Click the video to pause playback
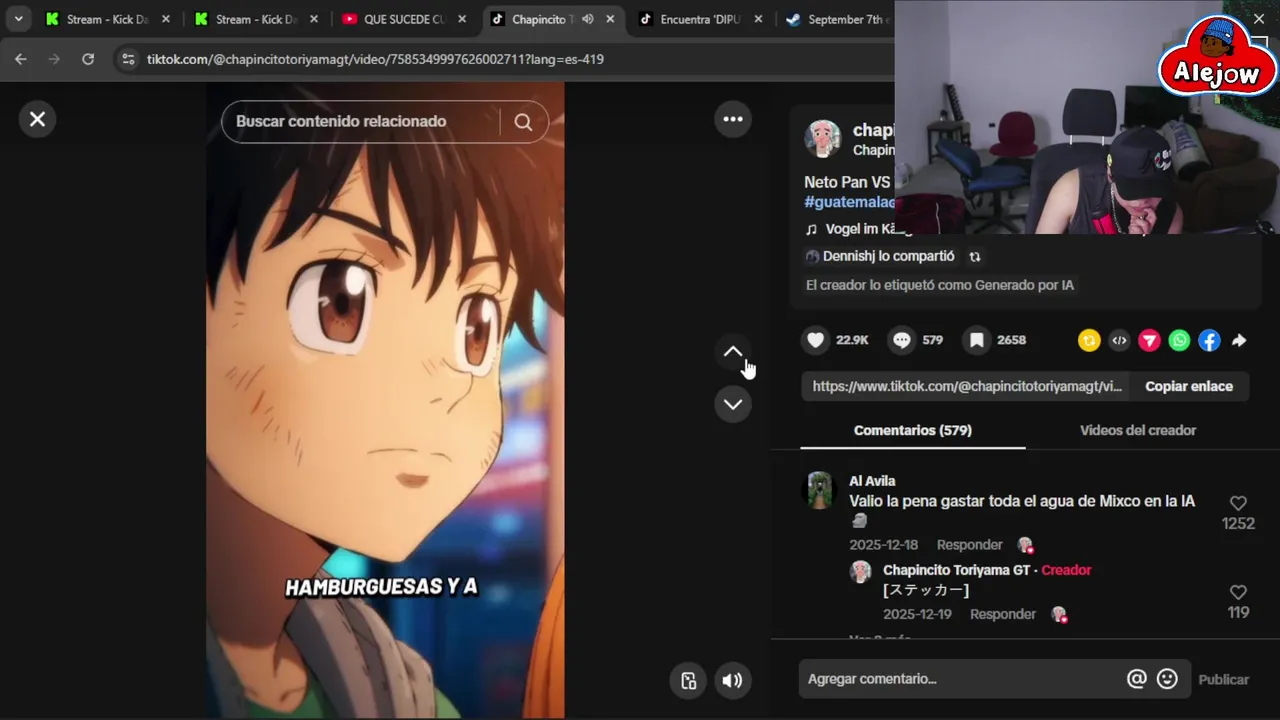The width and height of the screenshot is (1280, 720). pyautogui.click(x=385, y=400)
